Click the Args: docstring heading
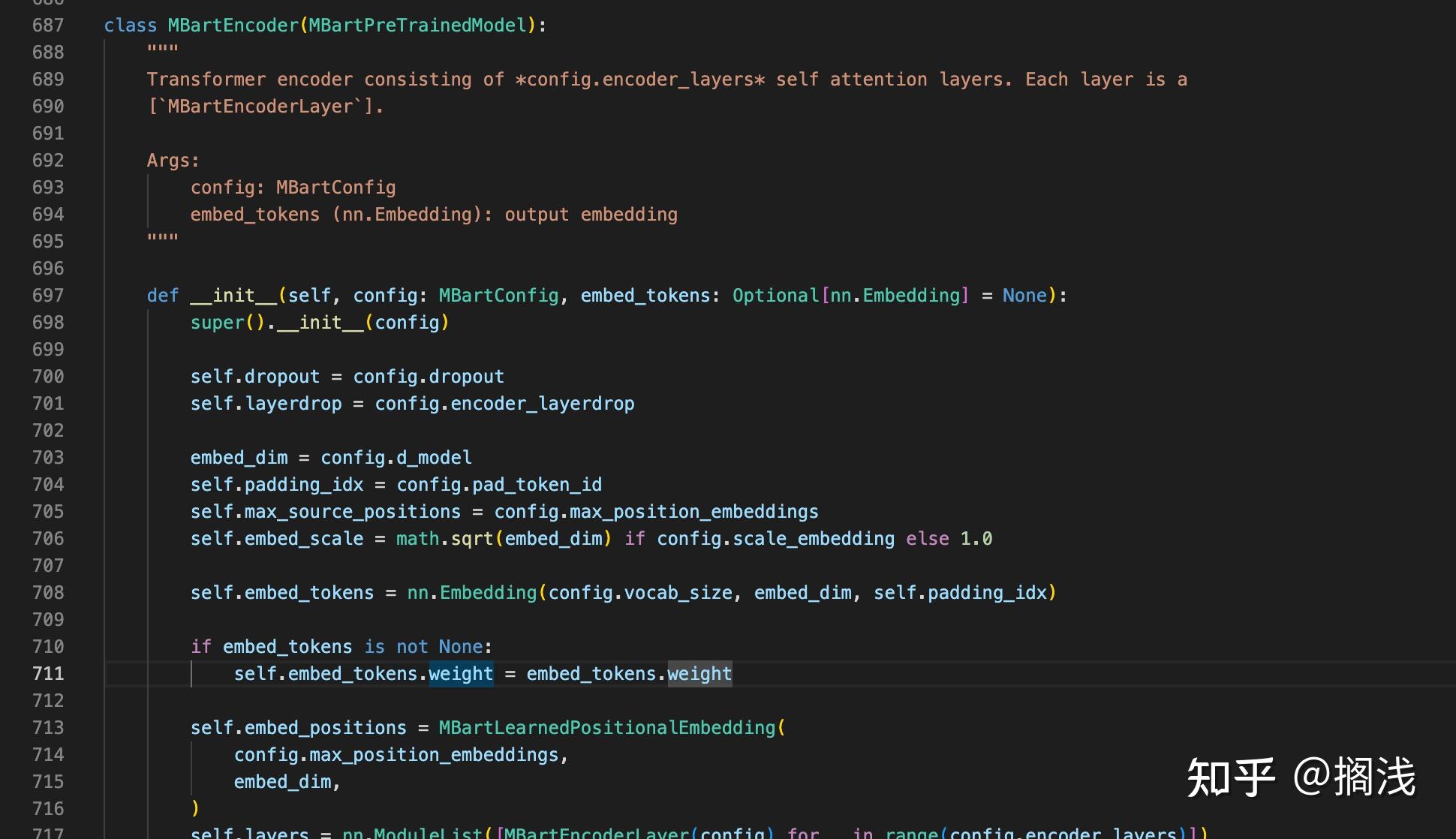This screenshot has height=839, width=1456. (x=173, y=160)
